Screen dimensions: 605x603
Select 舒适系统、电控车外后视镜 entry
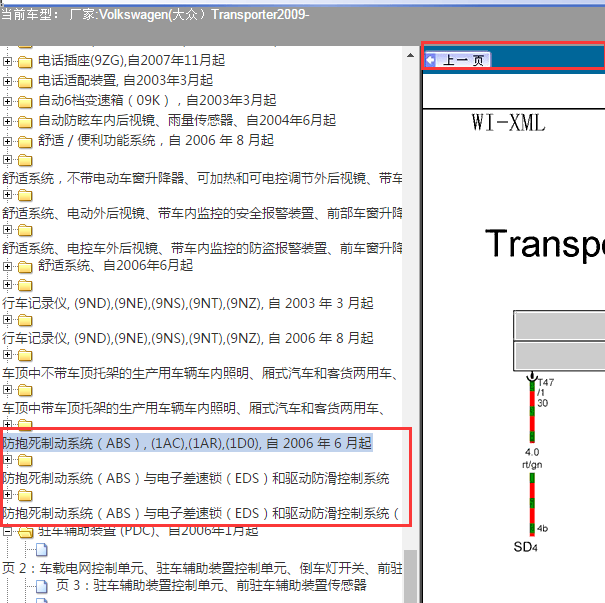tap(202, 248)
